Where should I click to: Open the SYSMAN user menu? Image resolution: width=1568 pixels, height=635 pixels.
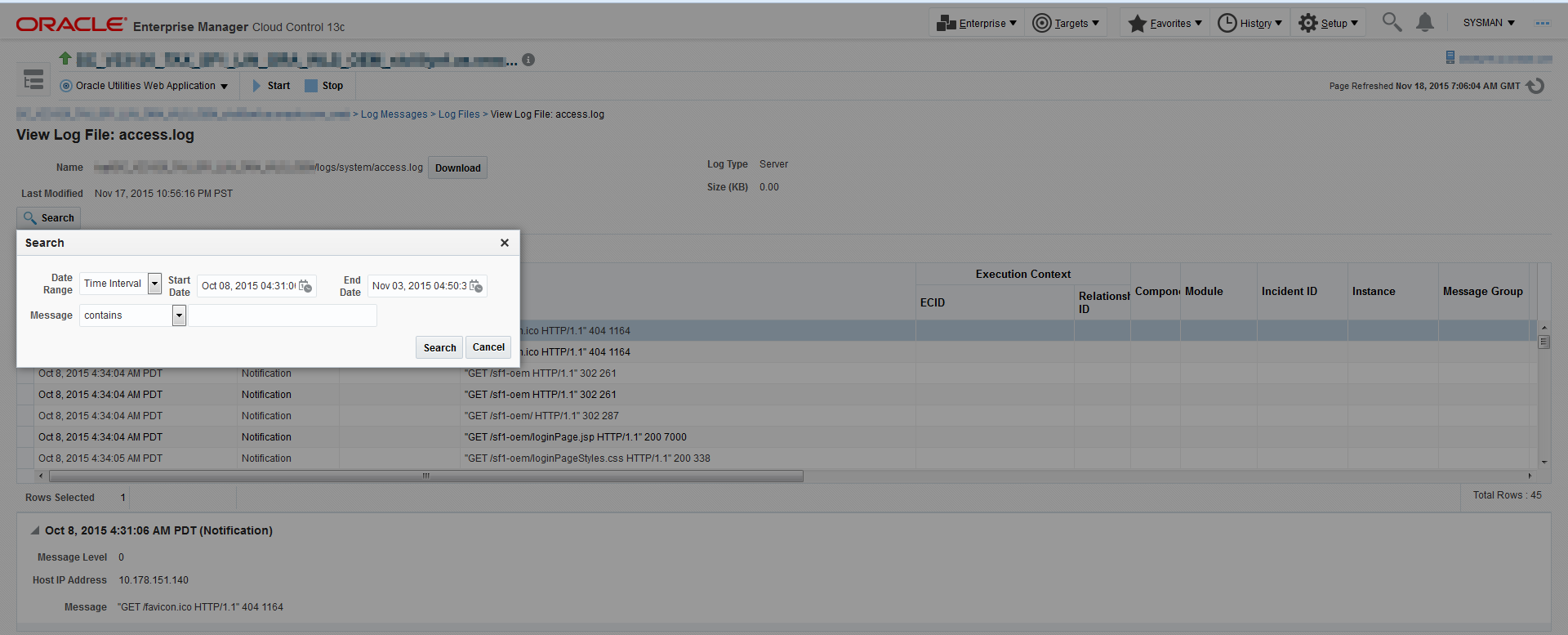point(1488,23)
